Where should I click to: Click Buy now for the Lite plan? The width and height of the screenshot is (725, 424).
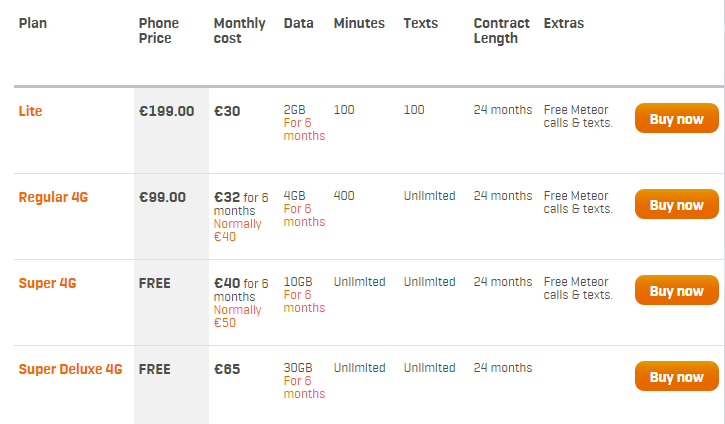tap(676, 118)
